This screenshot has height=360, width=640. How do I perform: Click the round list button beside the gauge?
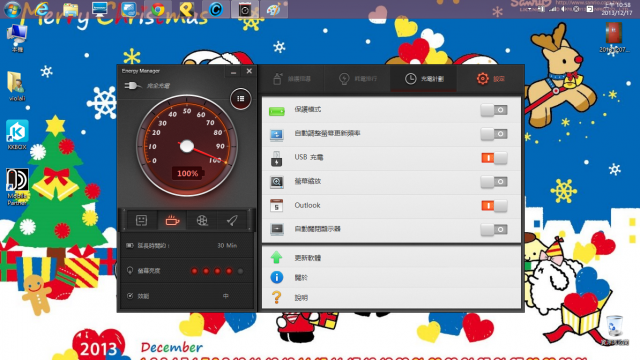(x=240, y=99)
